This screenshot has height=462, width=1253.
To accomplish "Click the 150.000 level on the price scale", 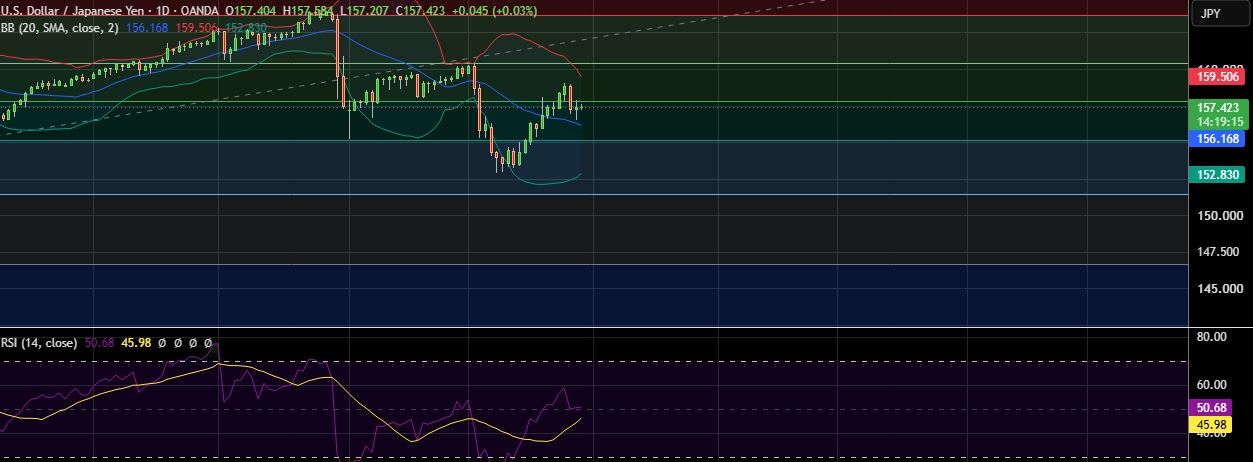I will (x=1218, y=216).
